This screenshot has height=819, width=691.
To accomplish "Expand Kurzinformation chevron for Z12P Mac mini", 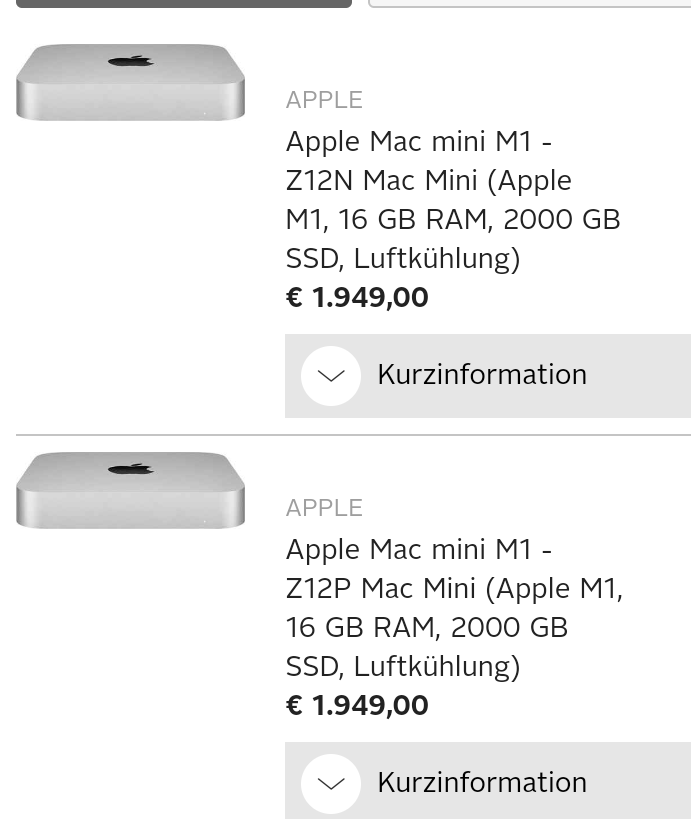I will pos(331,783).
